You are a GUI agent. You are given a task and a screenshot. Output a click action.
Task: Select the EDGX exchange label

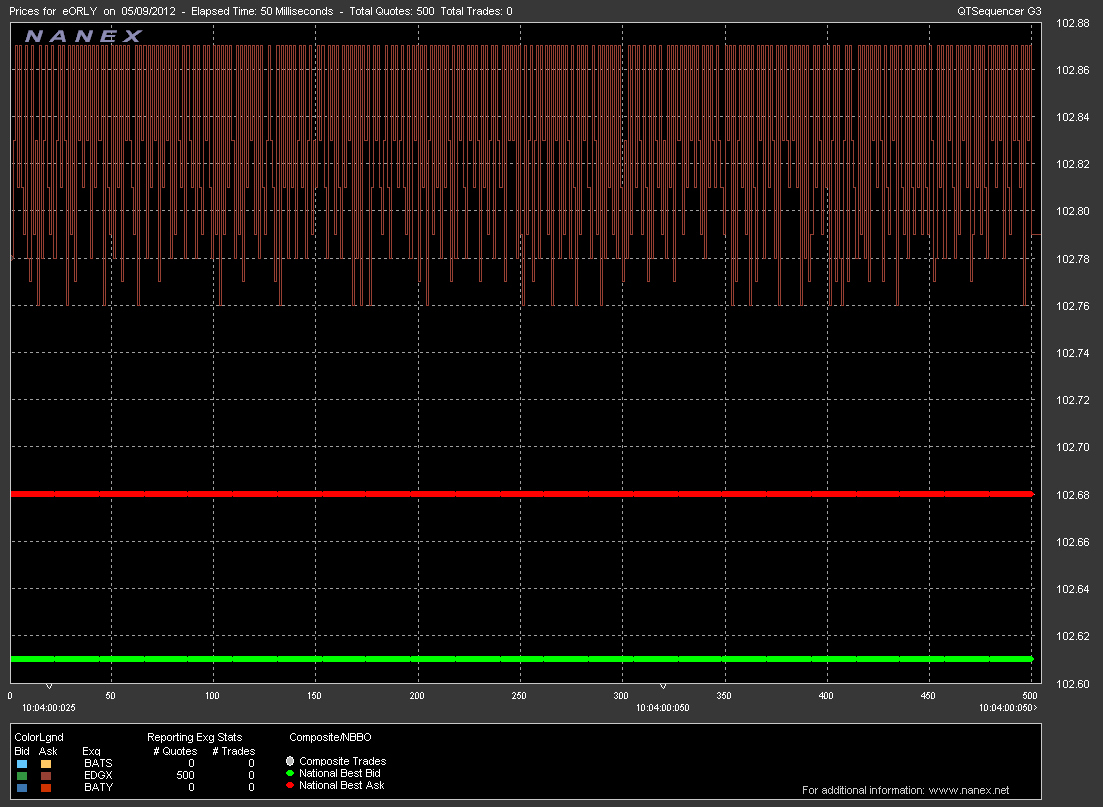point(98,775)
